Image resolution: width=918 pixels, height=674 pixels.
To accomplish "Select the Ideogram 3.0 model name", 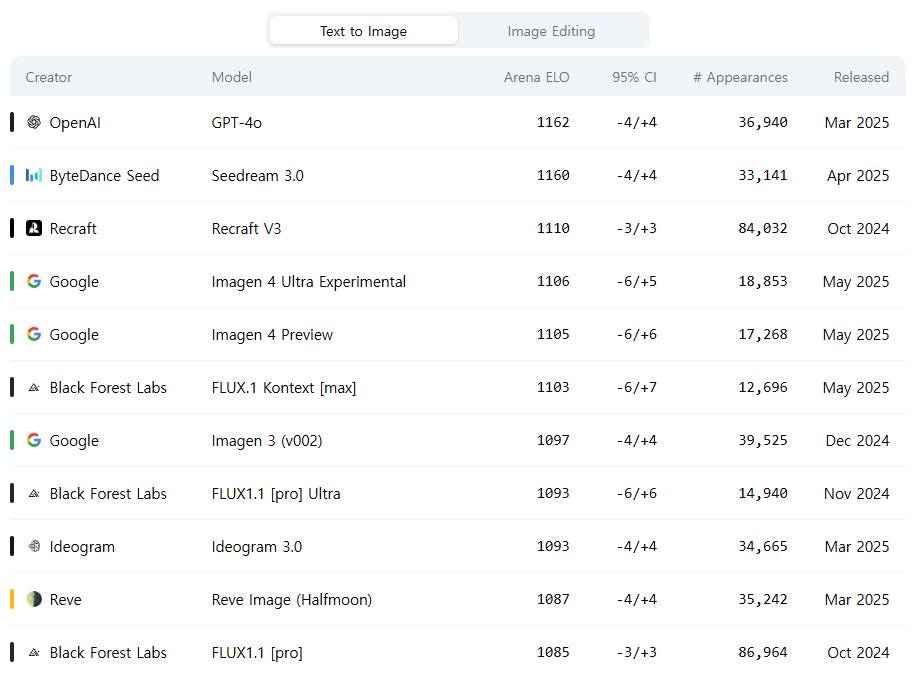I will click(257, 546).
